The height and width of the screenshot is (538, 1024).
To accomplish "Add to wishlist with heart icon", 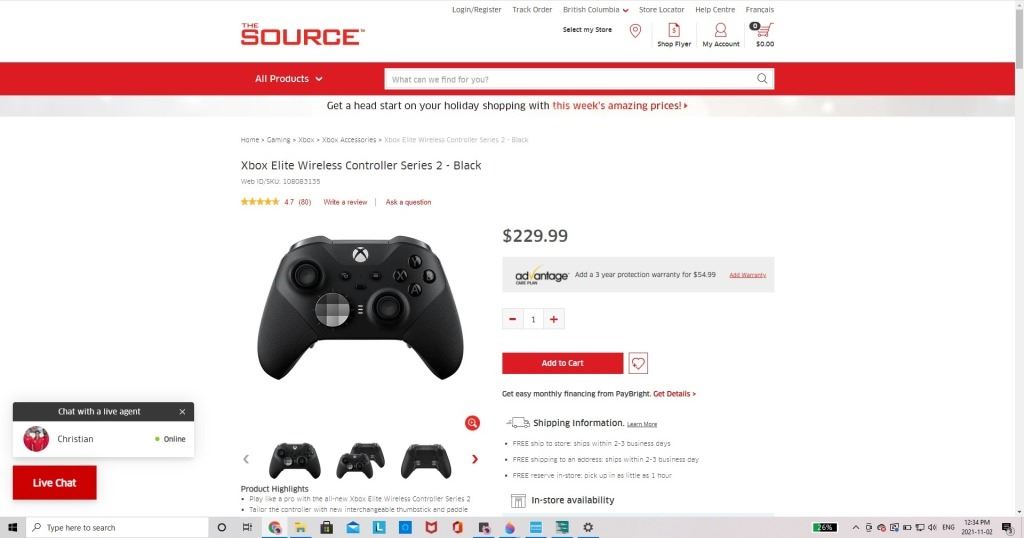I will click(x=638, y=363).
